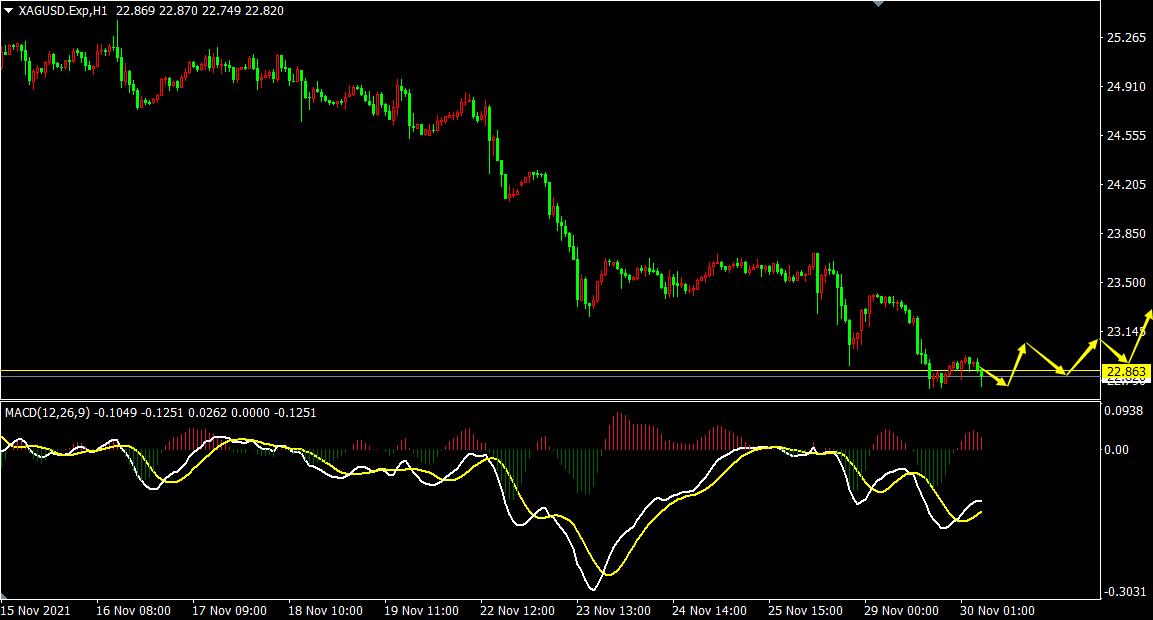Click the XAGUSD.Exp,H1 symbol title text
The width and height of the screenshot is (1153, 620).
(x=64, y=10)
